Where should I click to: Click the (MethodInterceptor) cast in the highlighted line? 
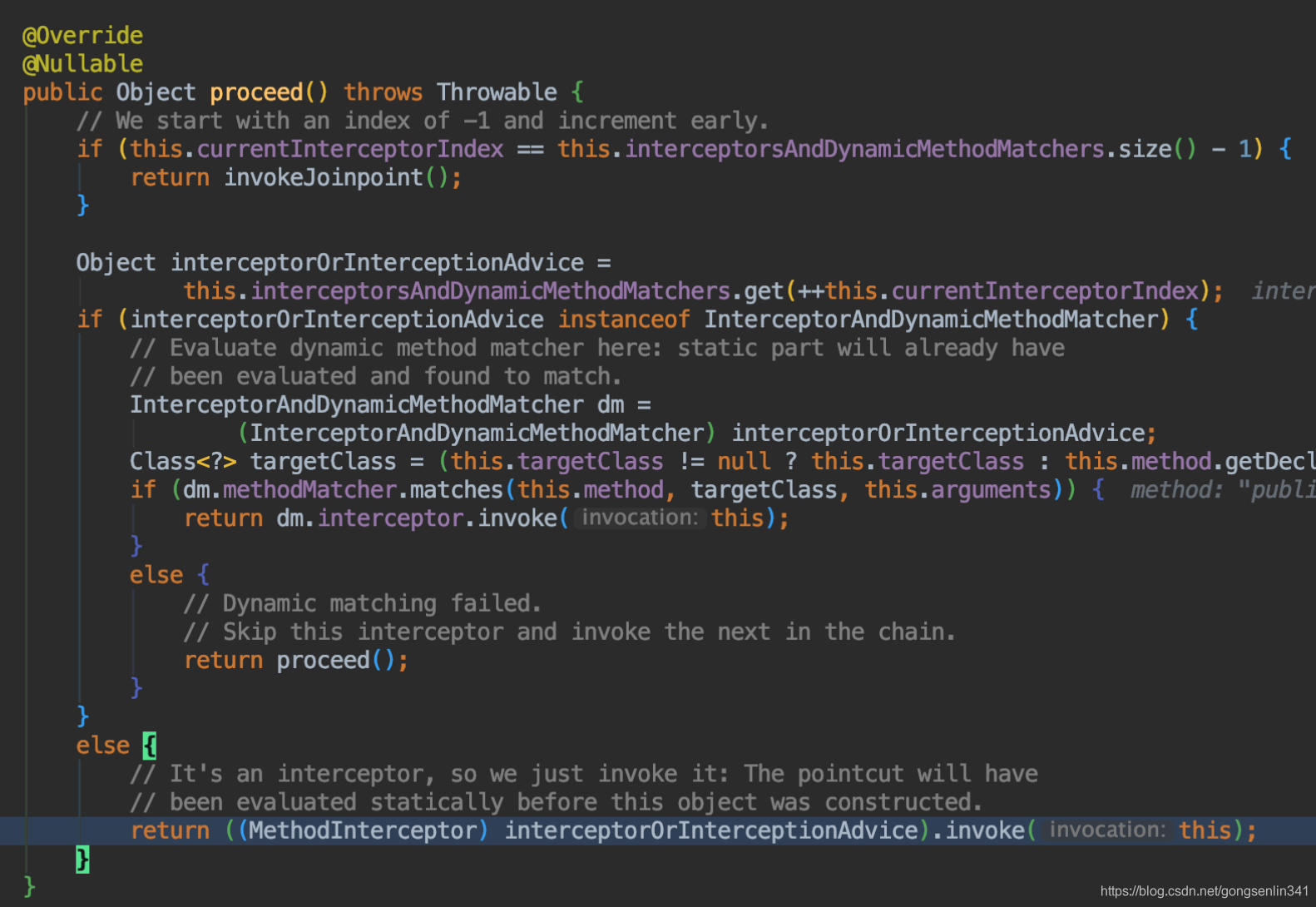coord(364,830)
